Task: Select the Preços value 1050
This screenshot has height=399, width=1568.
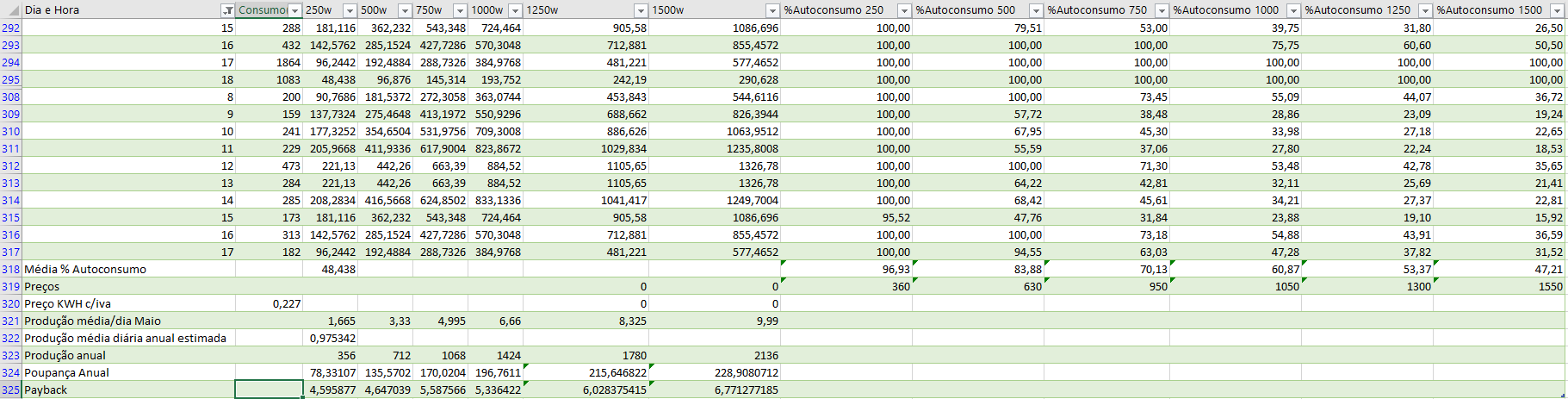Action: pyautogui.click(x=1236, y=286)
